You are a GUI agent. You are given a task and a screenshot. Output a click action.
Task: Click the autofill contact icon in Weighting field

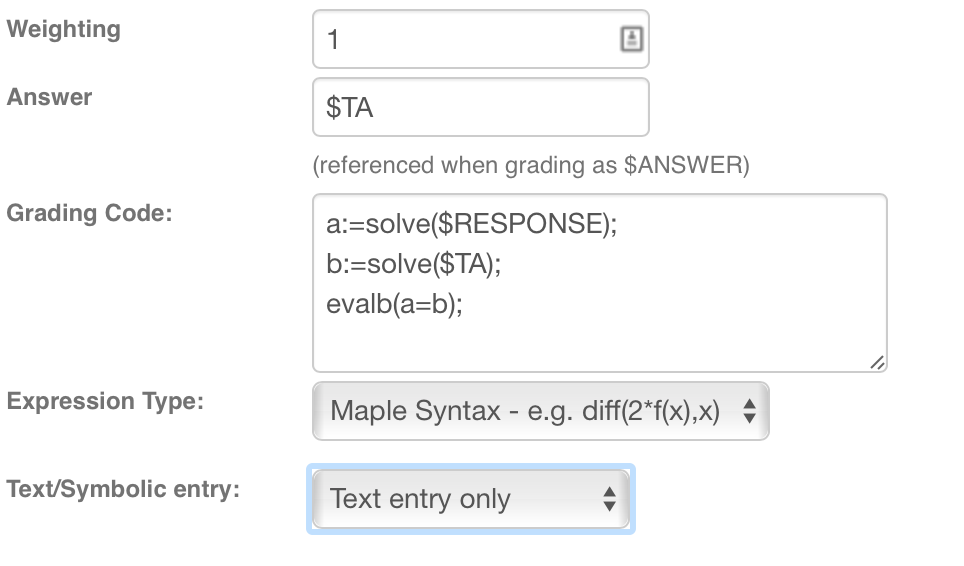pyautogui.click(x=631, y=39)
